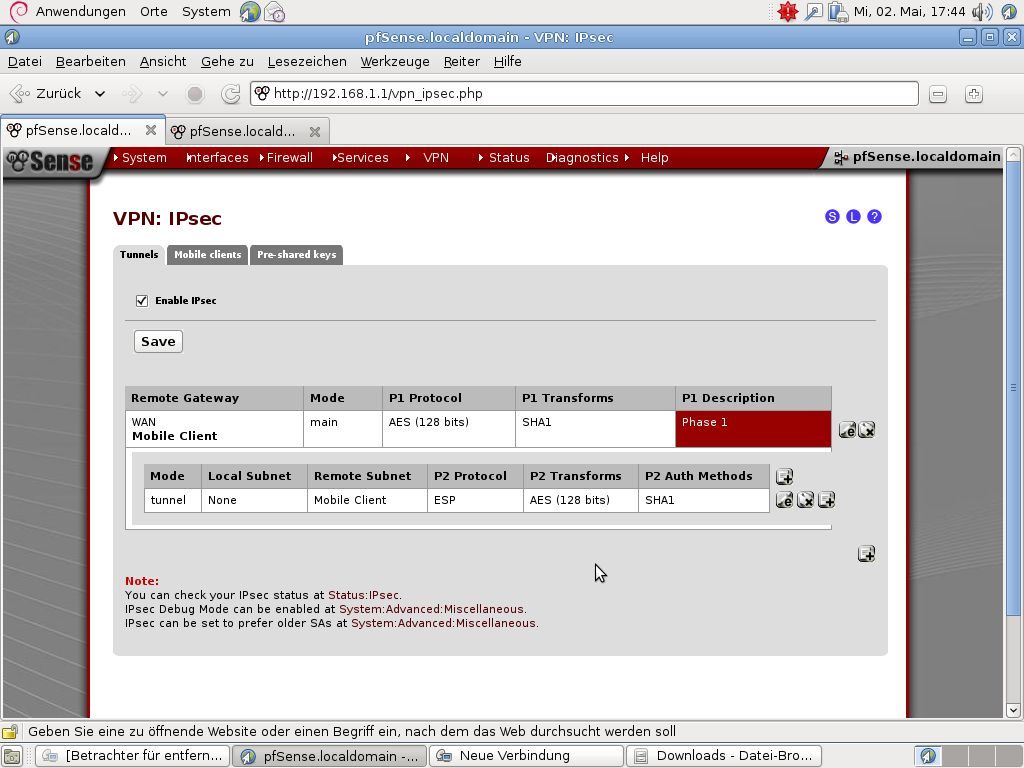This screenshot has height=768, width=1024.
Task: Duplicate the tunnel phase 2 entry
Action: pyautogui.click(x=827, y=500)
